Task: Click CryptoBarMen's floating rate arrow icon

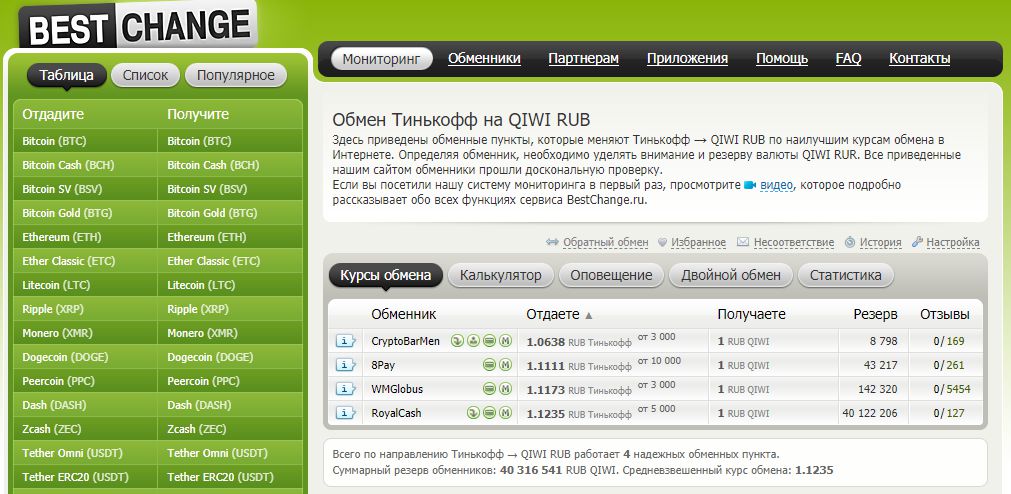Action: pyautogui.click(x=456, y=341)
